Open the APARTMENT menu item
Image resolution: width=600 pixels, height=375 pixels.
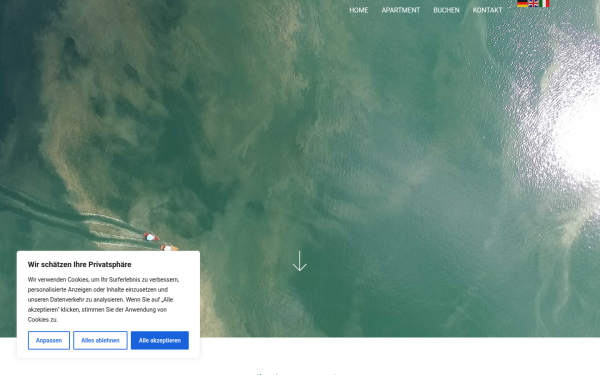[401, 10]
